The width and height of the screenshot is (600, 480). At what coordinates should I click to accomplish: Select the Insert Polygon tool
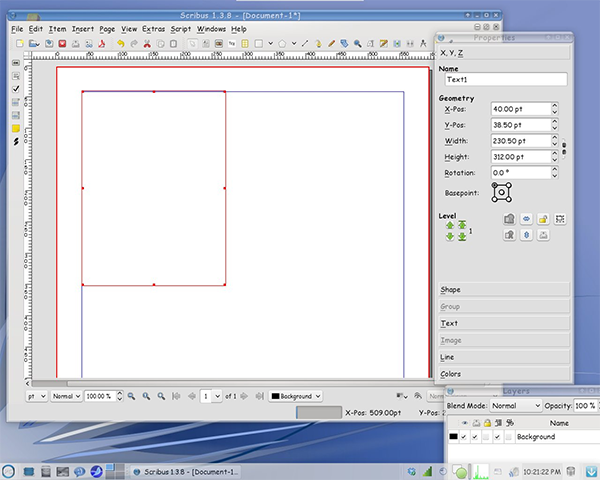[x=282, y=44]
